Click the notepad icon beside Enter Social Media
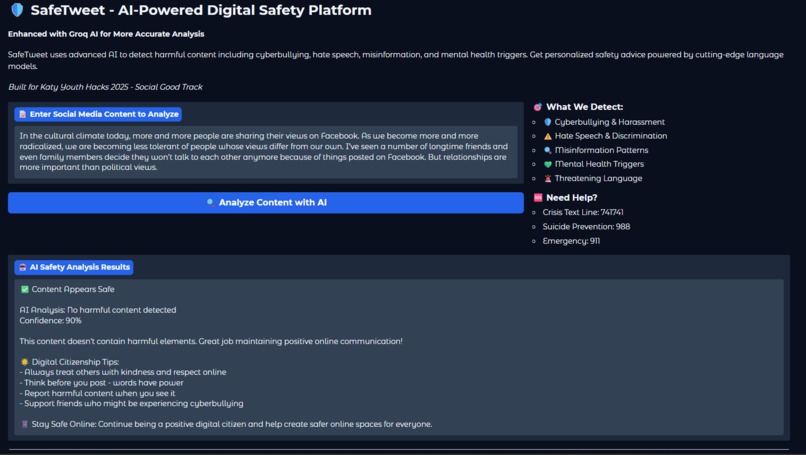This screenshot has height=455, width=806. click(23, 114)
